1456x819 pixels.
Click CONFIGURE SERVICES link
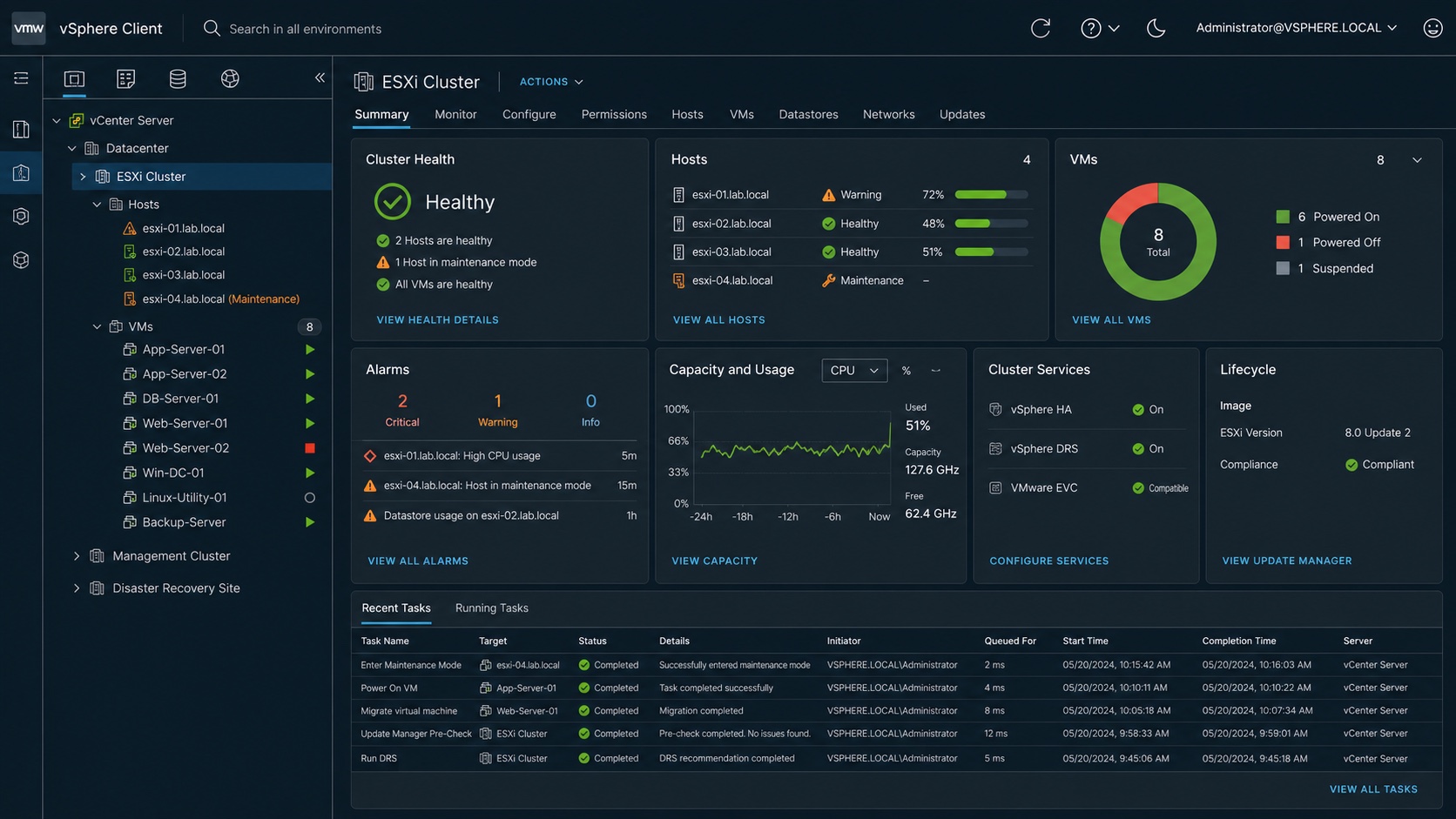[1049, 561]
